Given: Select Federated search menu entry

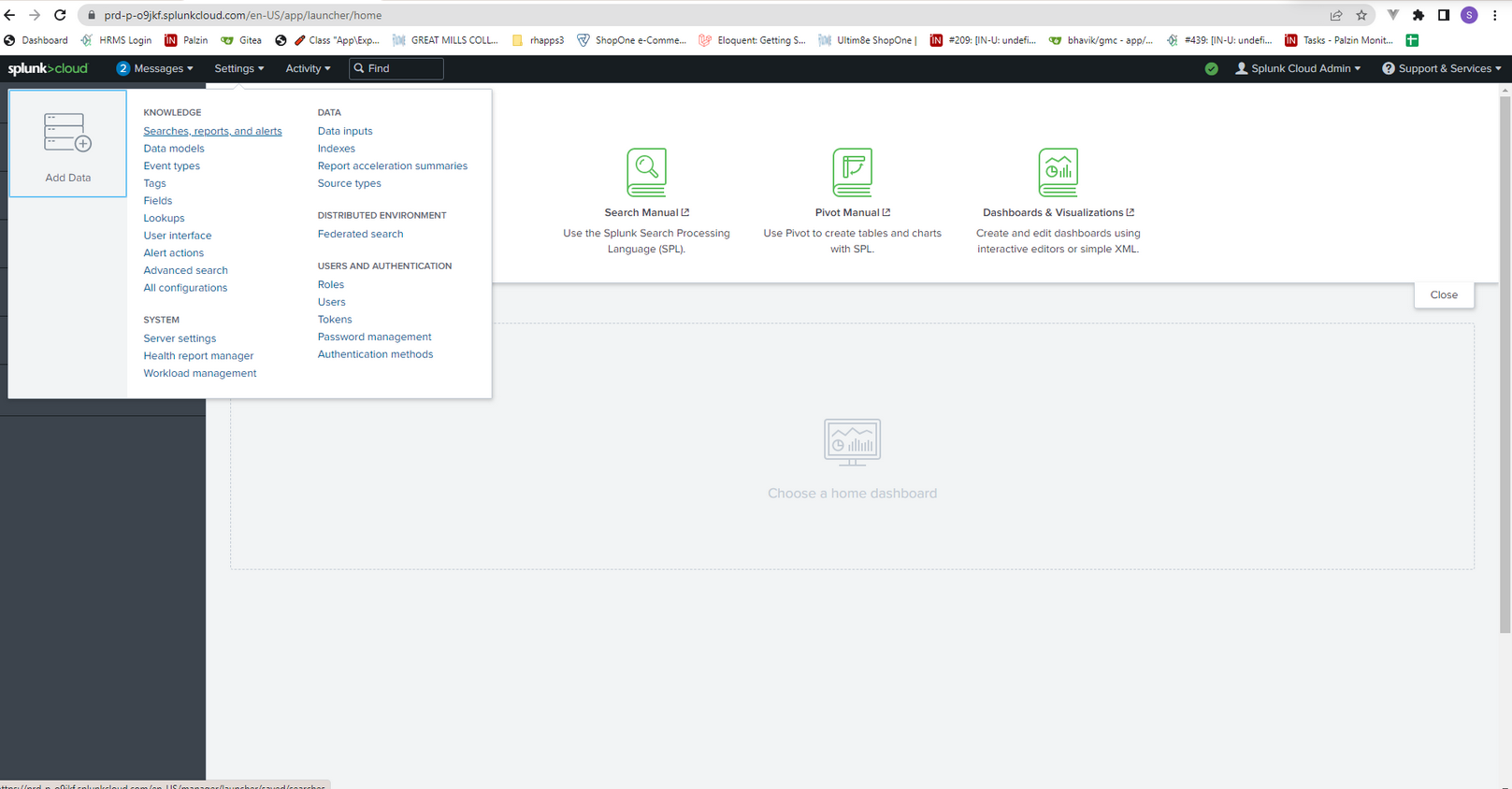Looking at the screenshot, I should (360, 234).
